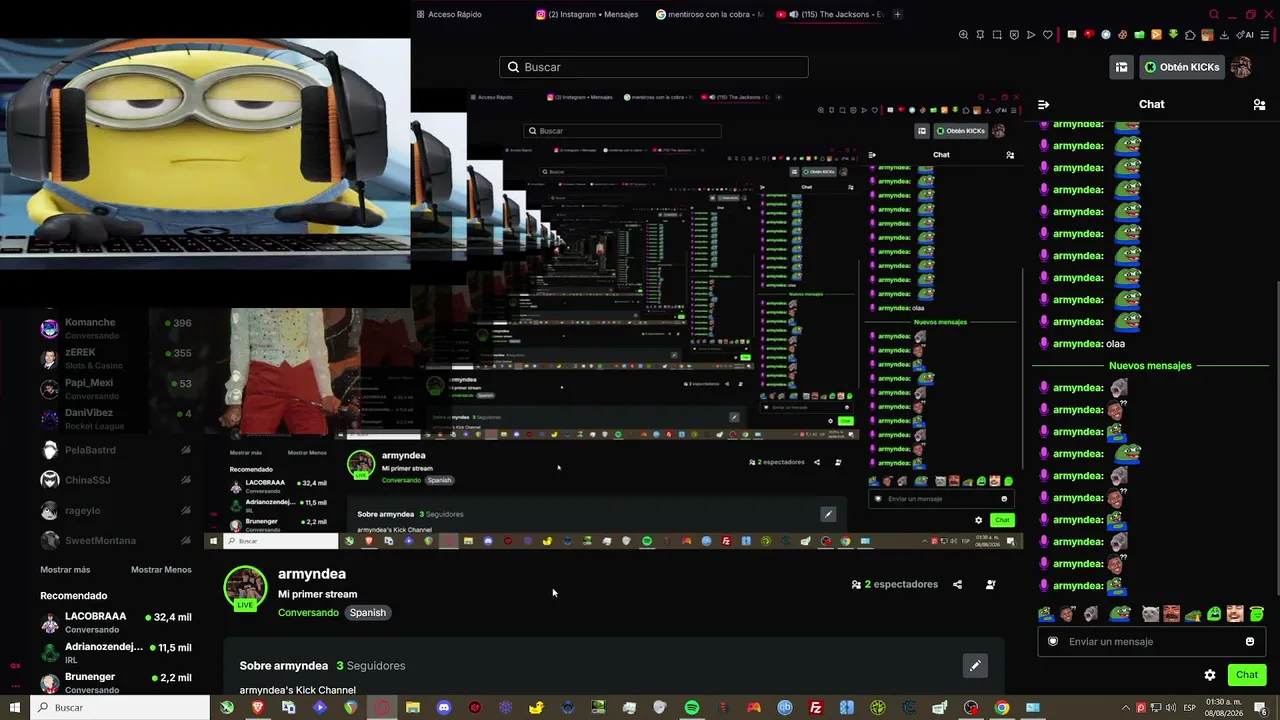This screenshot has height=720, width=1280.
Task: Click the armyndea live avatar
Action: (245, 588)
